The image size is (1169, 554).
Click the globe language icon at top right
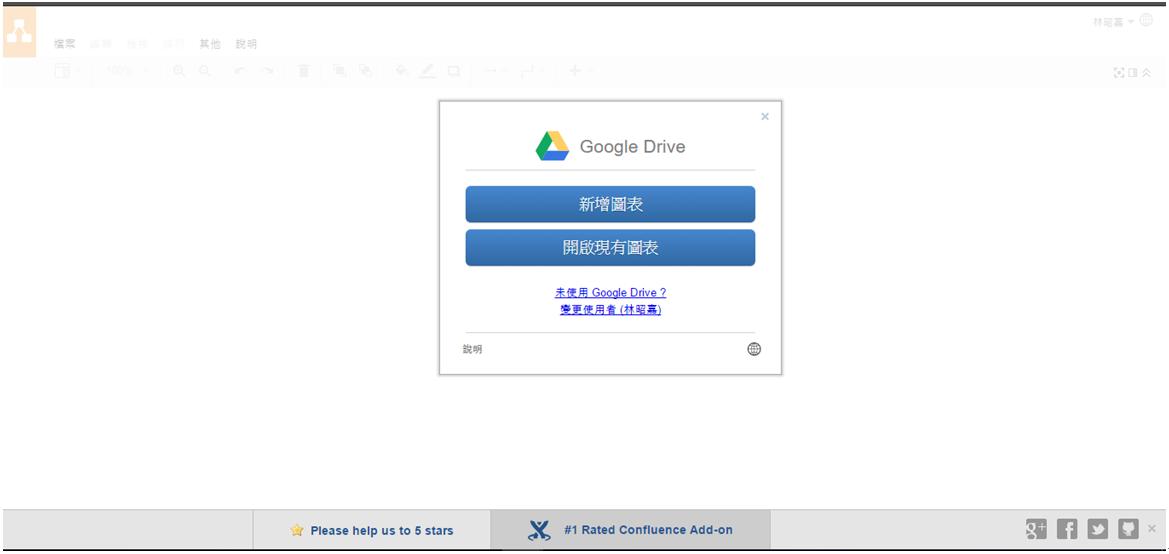tap(1146, 21)
